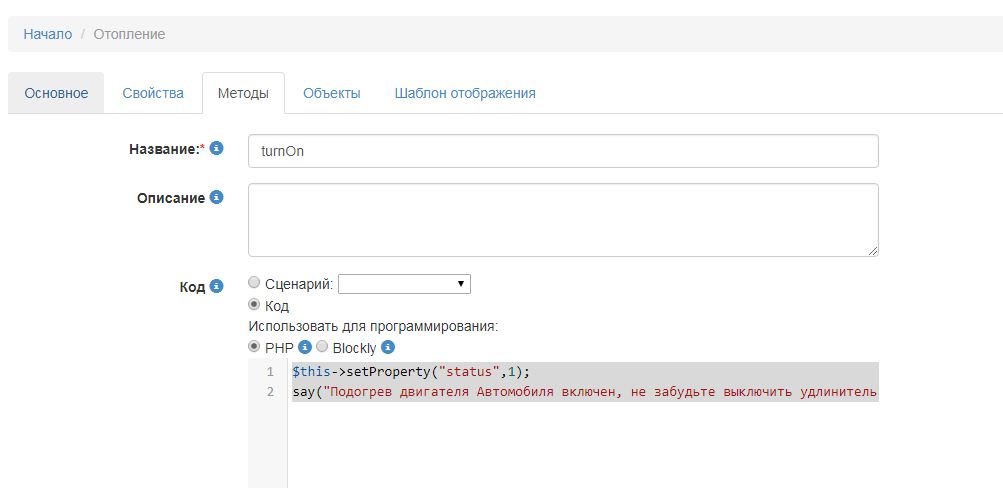Image resolution: width=1003 pixels, height=488 pixels.
Task: Select the Сценарий radio button
Action: (x=254, y=283)
